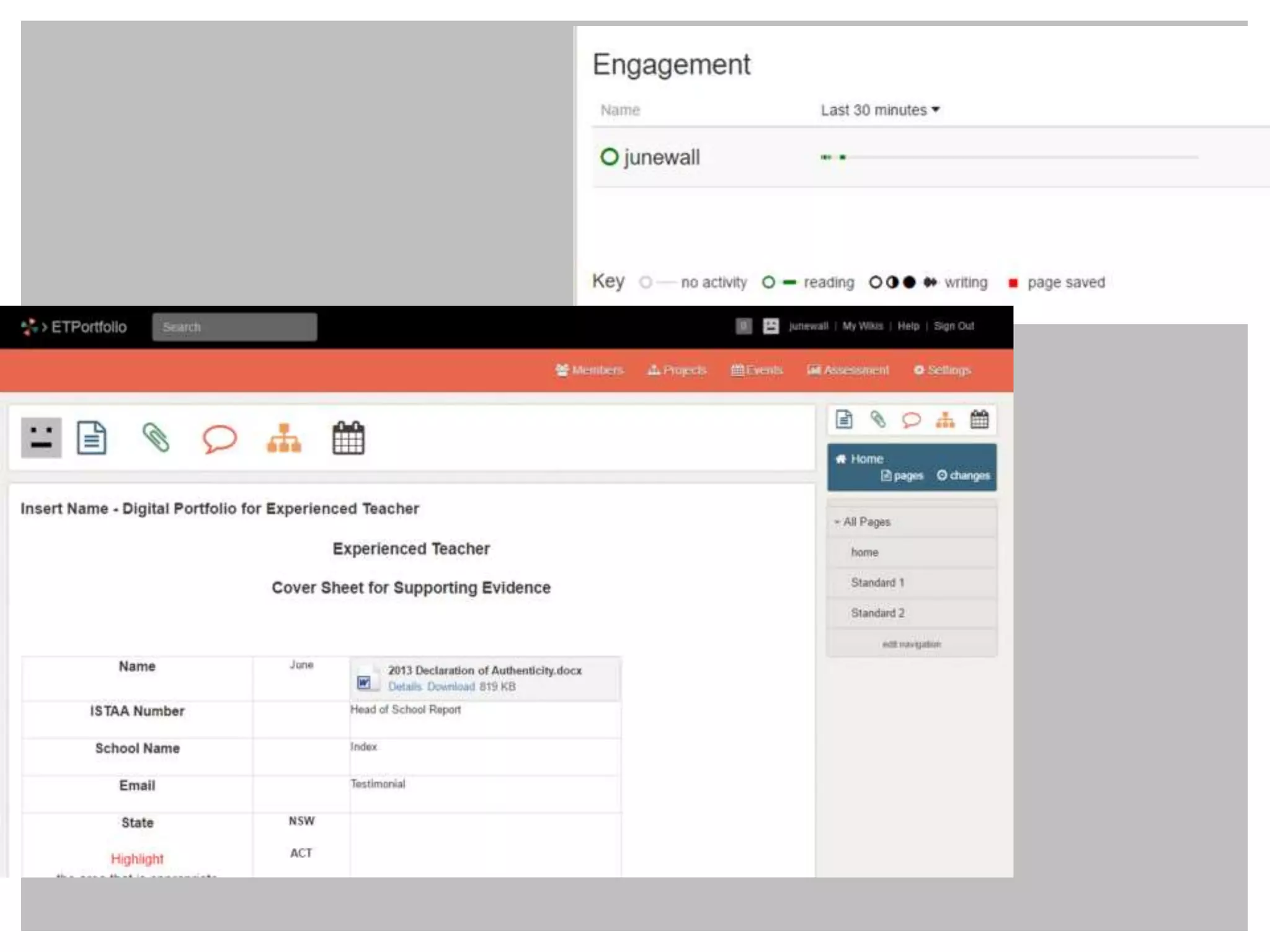Open Settings in the orange bar
Viewport: 1270px width, 952px height.
pyautogui.click(x=942, y=370)
